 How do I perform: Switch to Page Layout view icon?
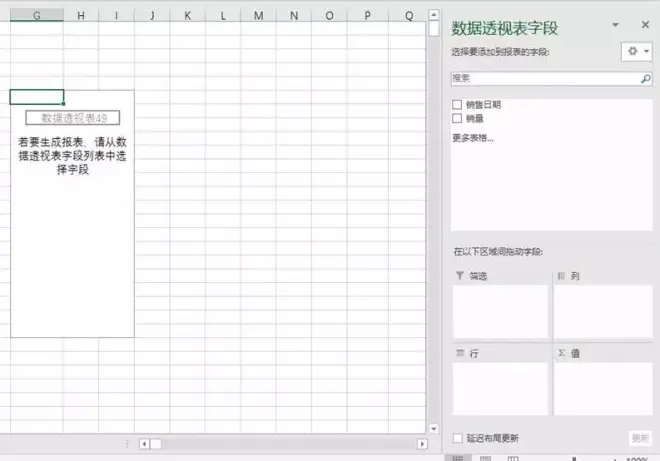(485, 458)
